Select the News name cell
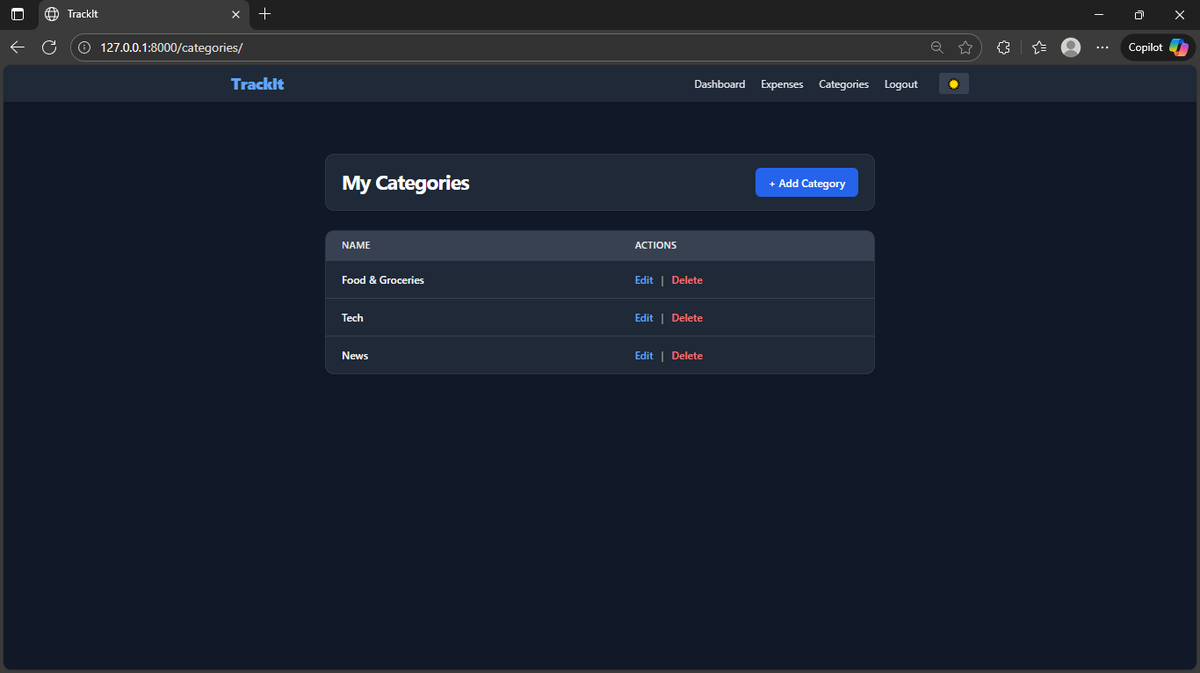The height and width of the screenshot is (673, 1200). point(355,356)
